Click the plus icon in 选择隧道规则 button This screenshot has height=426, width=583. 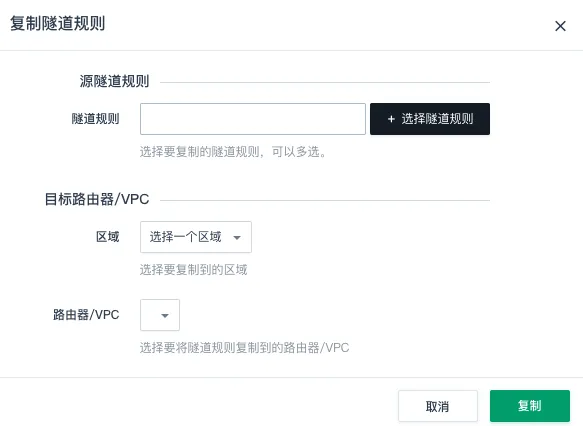(x=391, y=119)
